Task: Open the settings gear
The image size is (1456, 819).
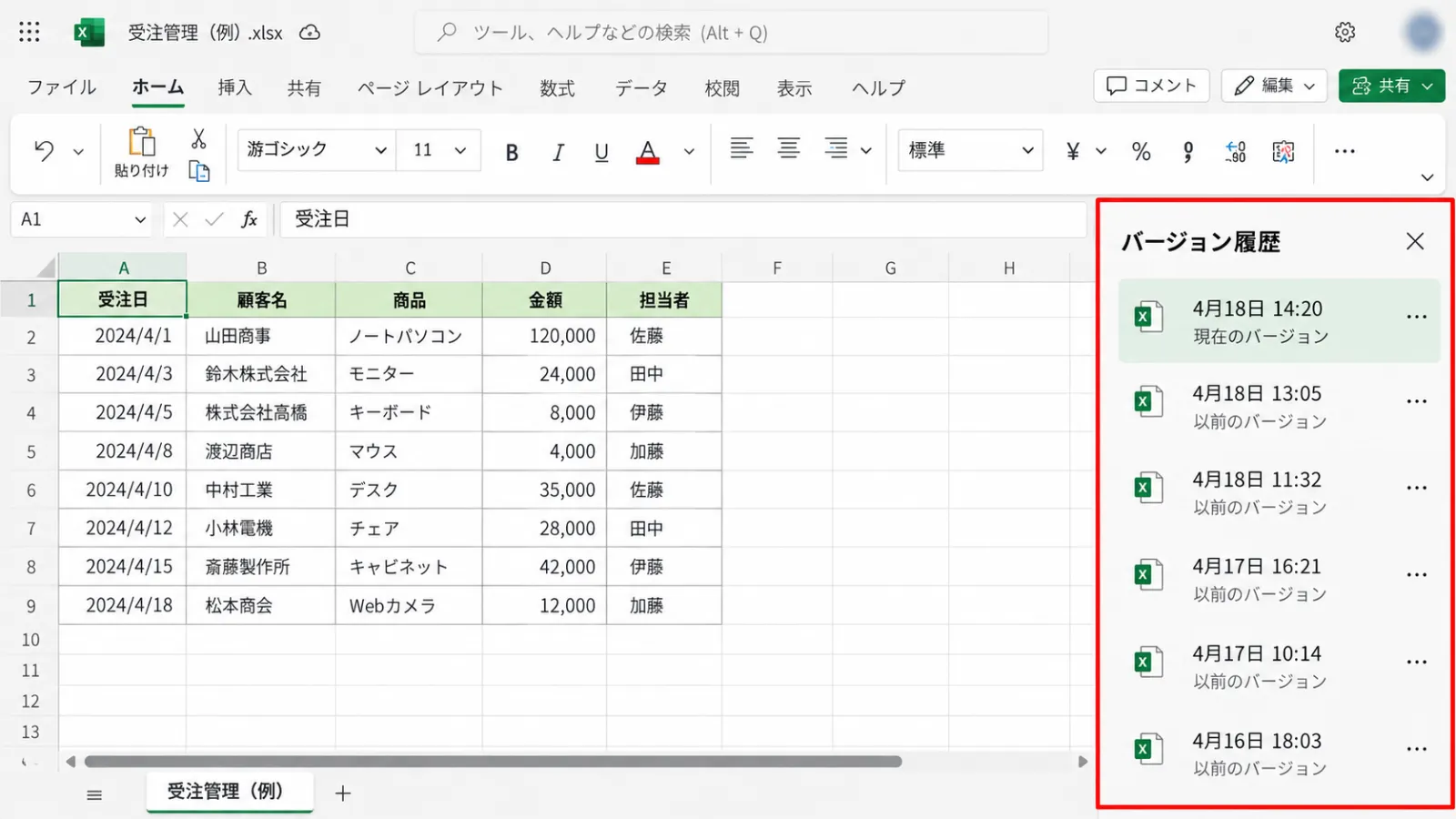Action: [1345, 33]
